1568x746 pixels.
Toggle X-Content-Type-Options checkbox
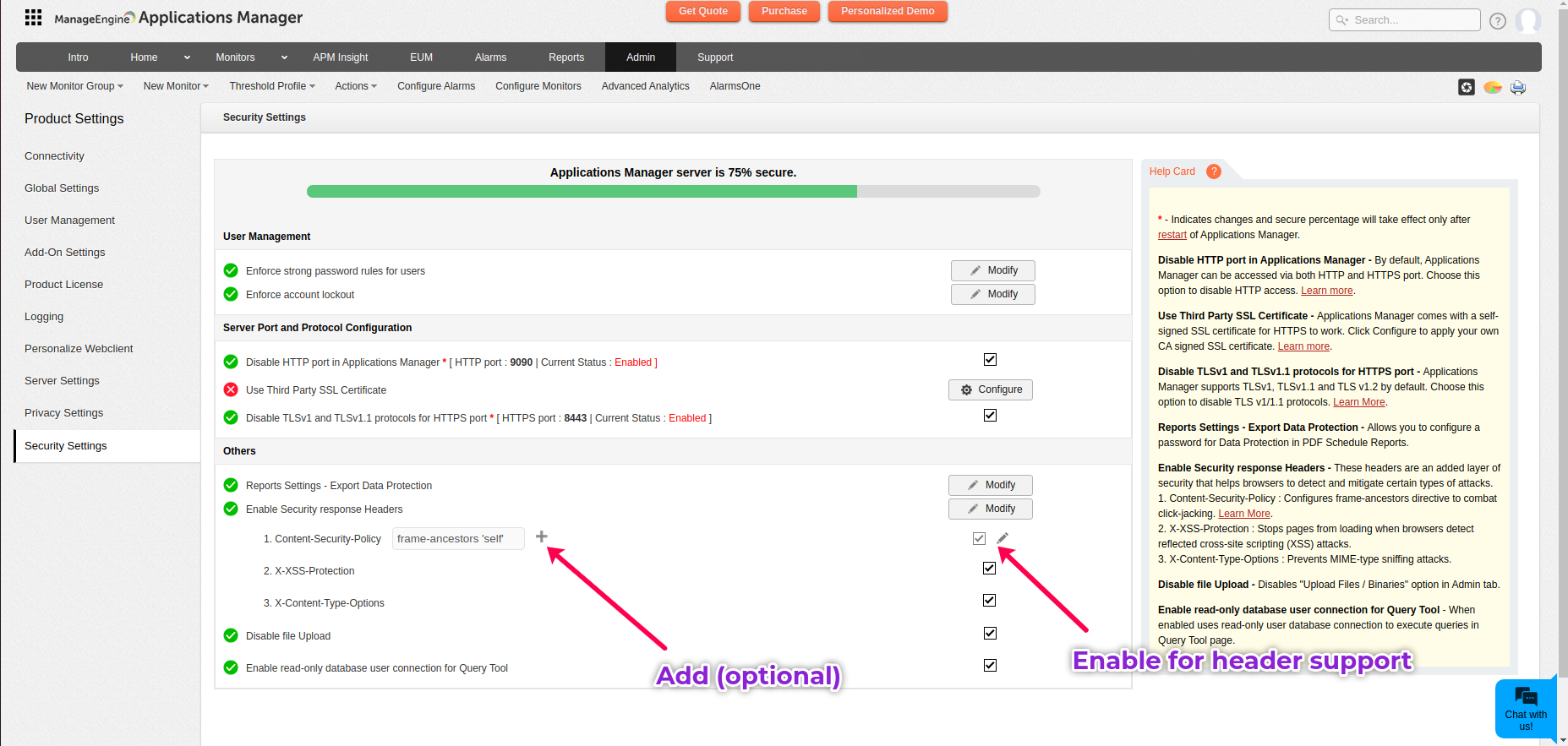(989, 601)
